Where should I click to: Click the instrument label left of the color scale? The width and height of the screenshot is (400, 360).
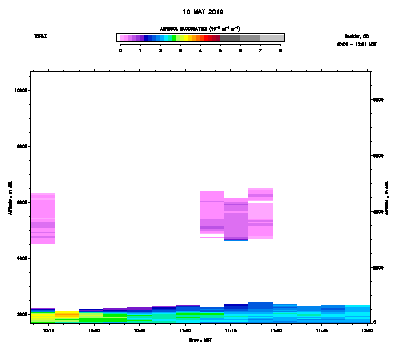(40, 36)
